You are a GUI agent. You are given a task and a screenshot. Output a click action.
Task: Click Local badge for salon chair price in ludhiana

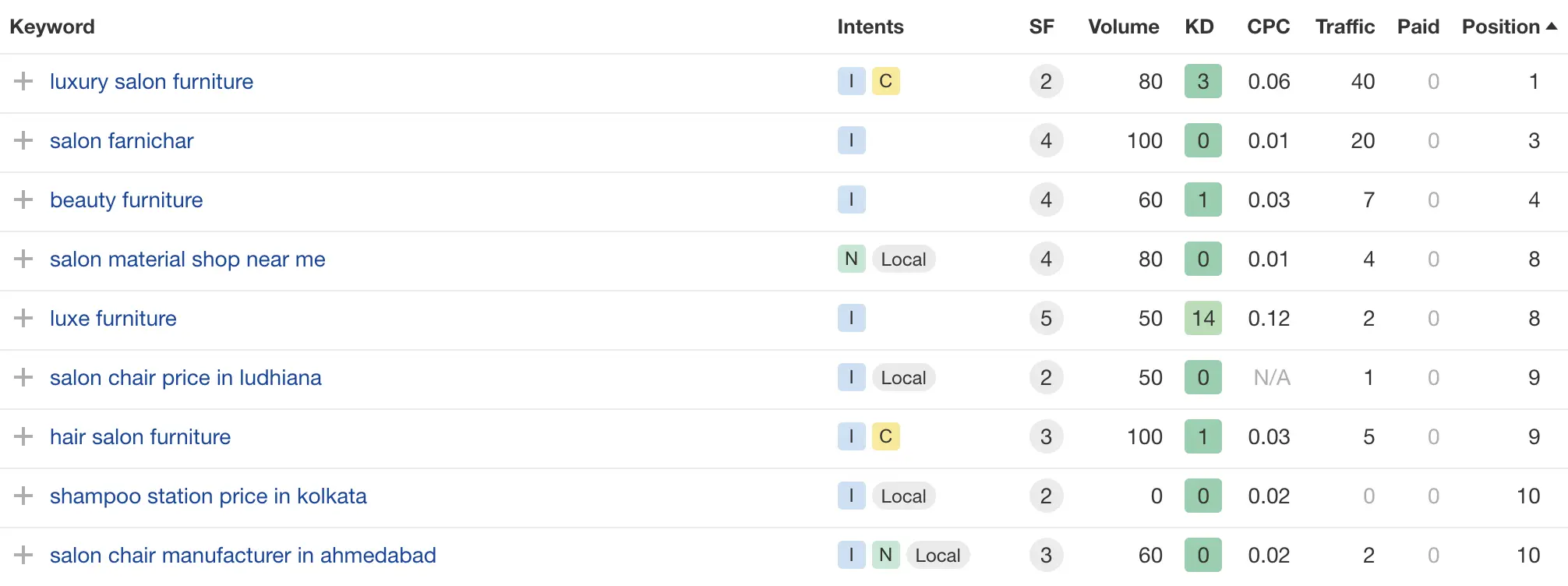click(903, 377)
